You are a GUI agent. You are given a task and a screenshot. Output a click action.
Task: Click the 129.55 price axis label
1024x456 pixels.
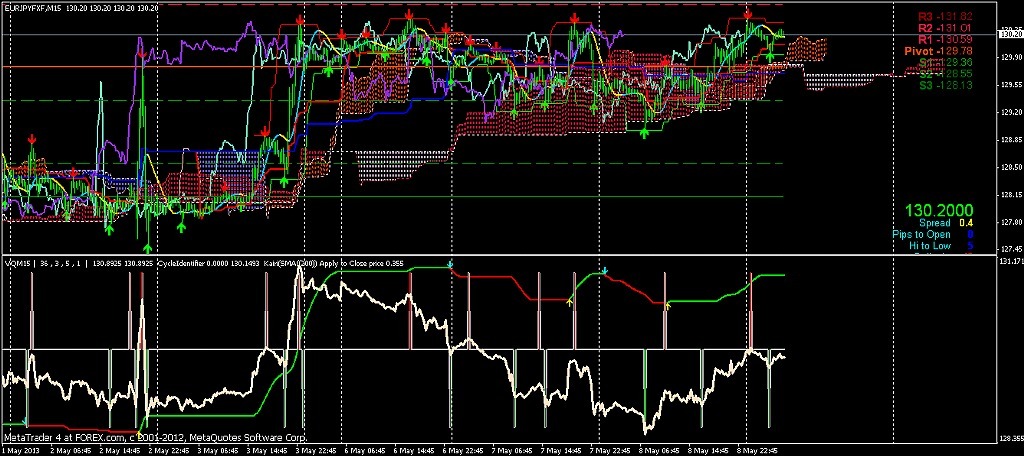[1010, 84]
